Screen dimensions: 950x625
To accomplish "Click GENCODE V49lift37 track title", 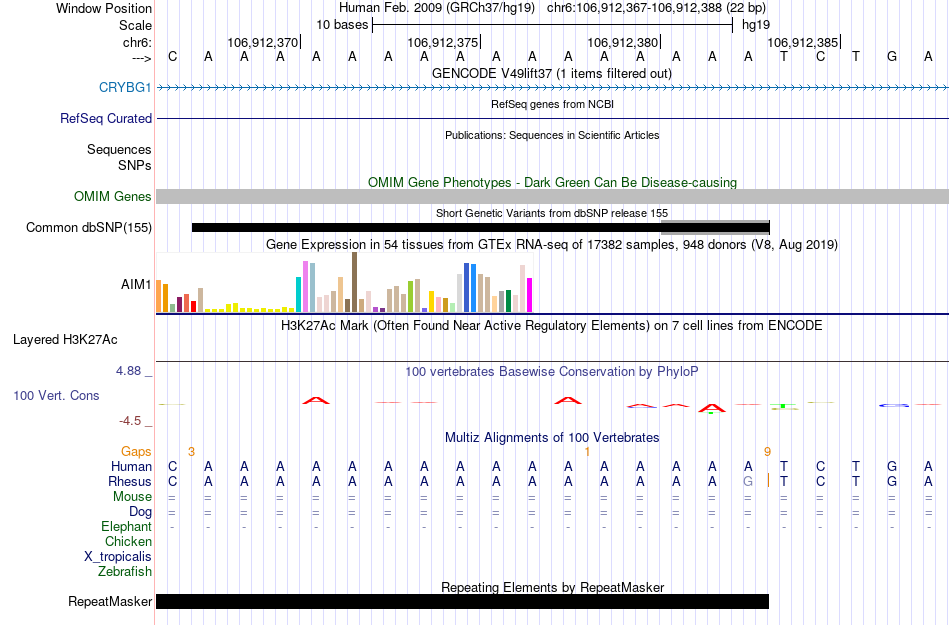I will click(x=551, y=73).
